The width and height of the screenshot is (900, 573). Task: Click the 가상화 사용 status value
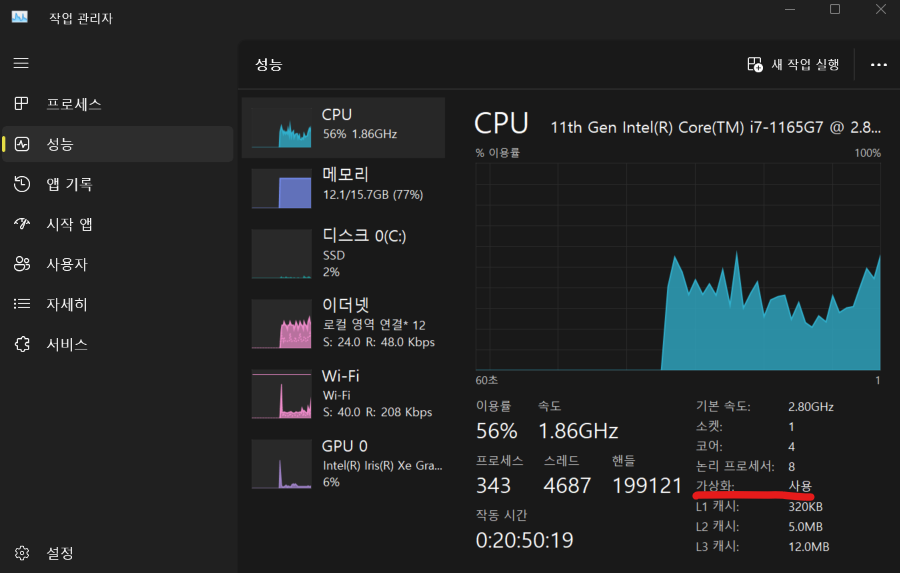tap(800, 486)
